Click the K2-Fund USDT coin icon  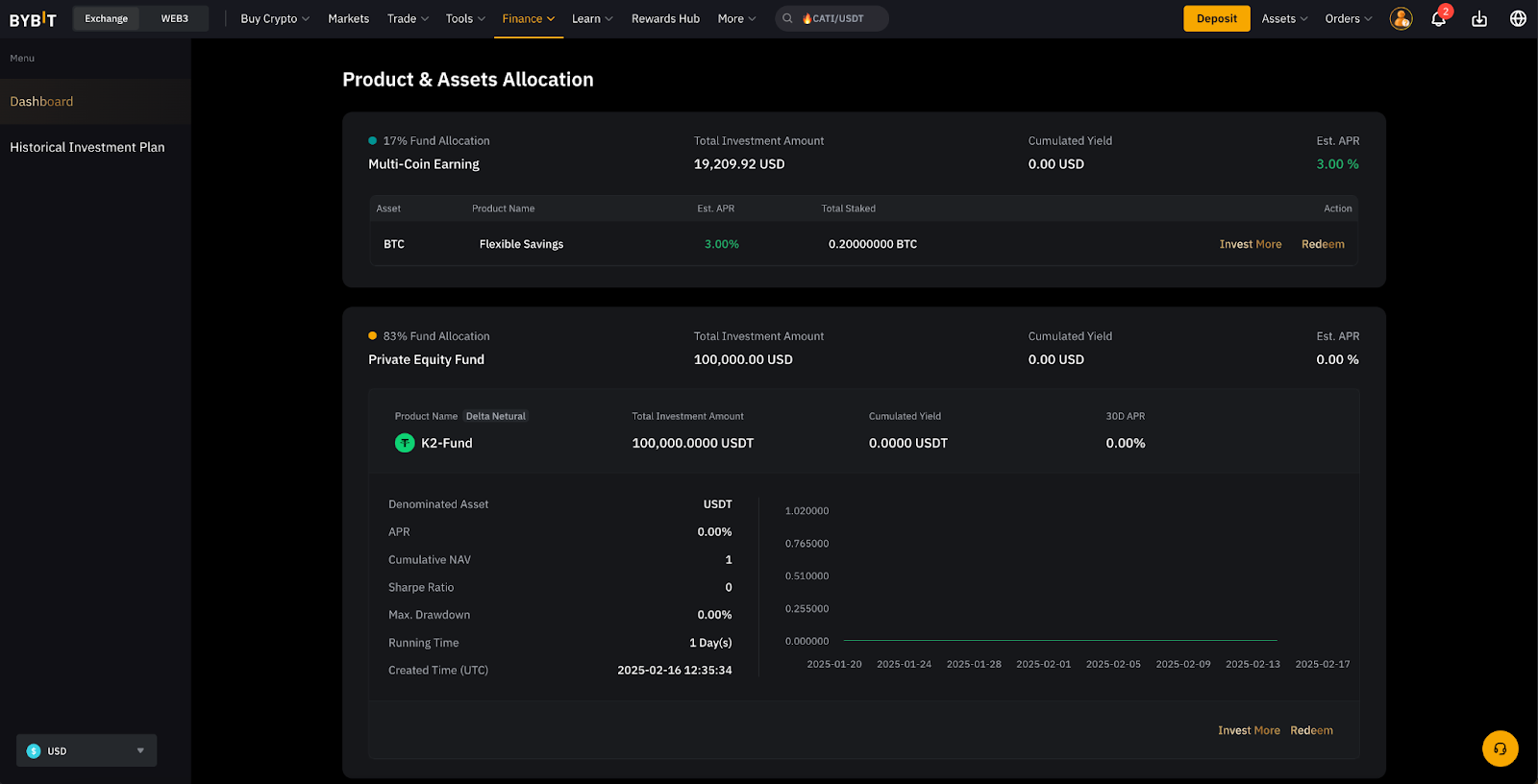(x=405, y=443)
